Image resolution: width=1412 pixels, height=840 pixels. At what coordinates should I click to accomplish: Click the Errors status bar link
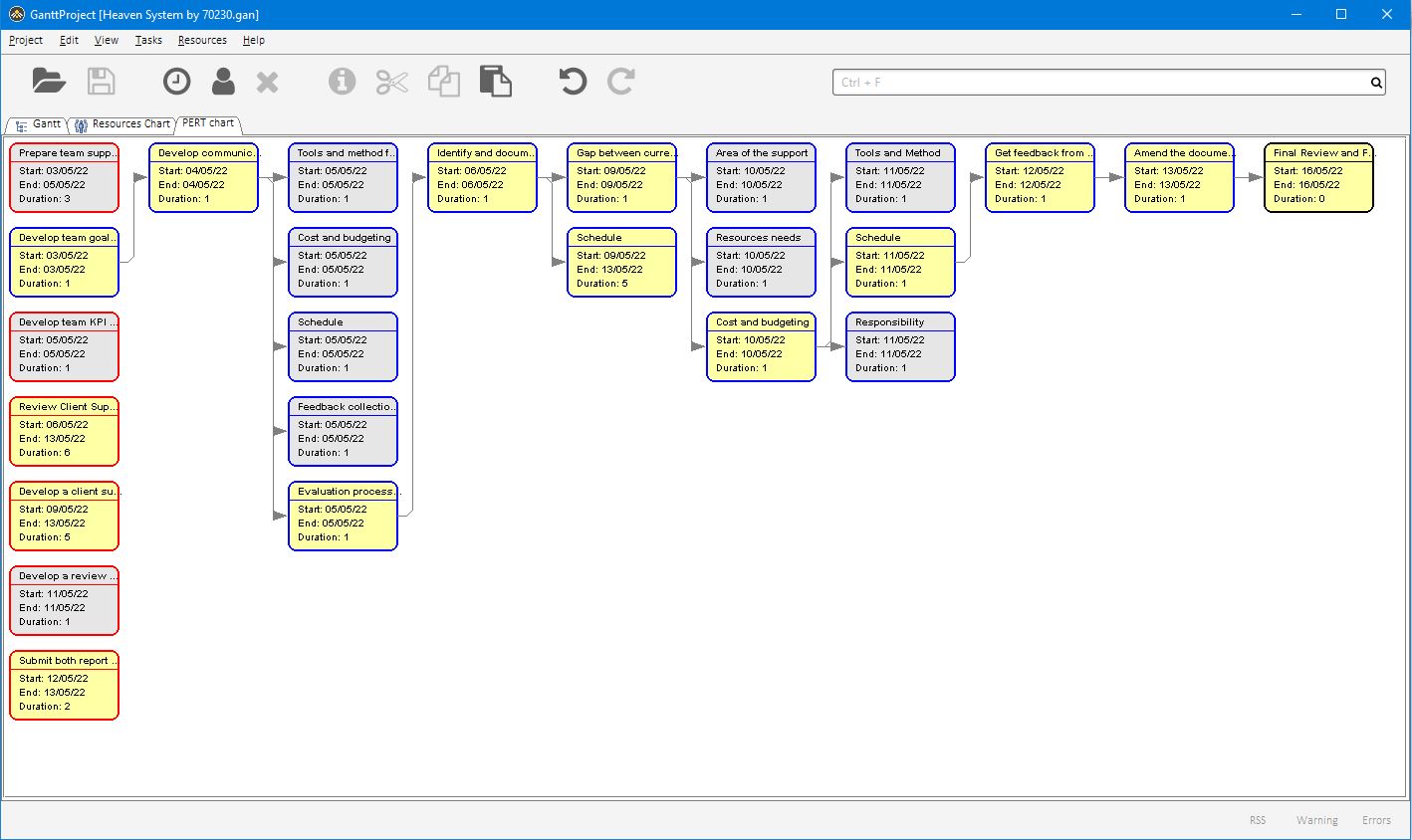(x=1376, y=820)
